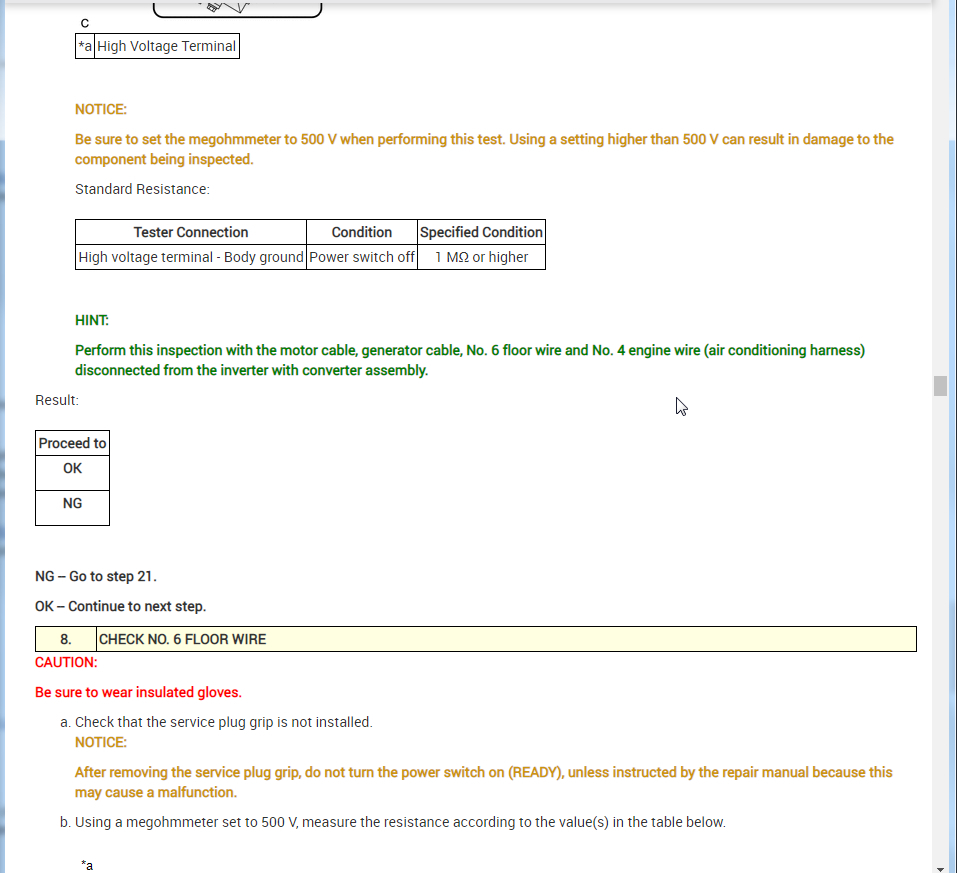Click the hint paragraph about motor cable
The width and height of the screenshot is (957, 873).
point(470,360)
